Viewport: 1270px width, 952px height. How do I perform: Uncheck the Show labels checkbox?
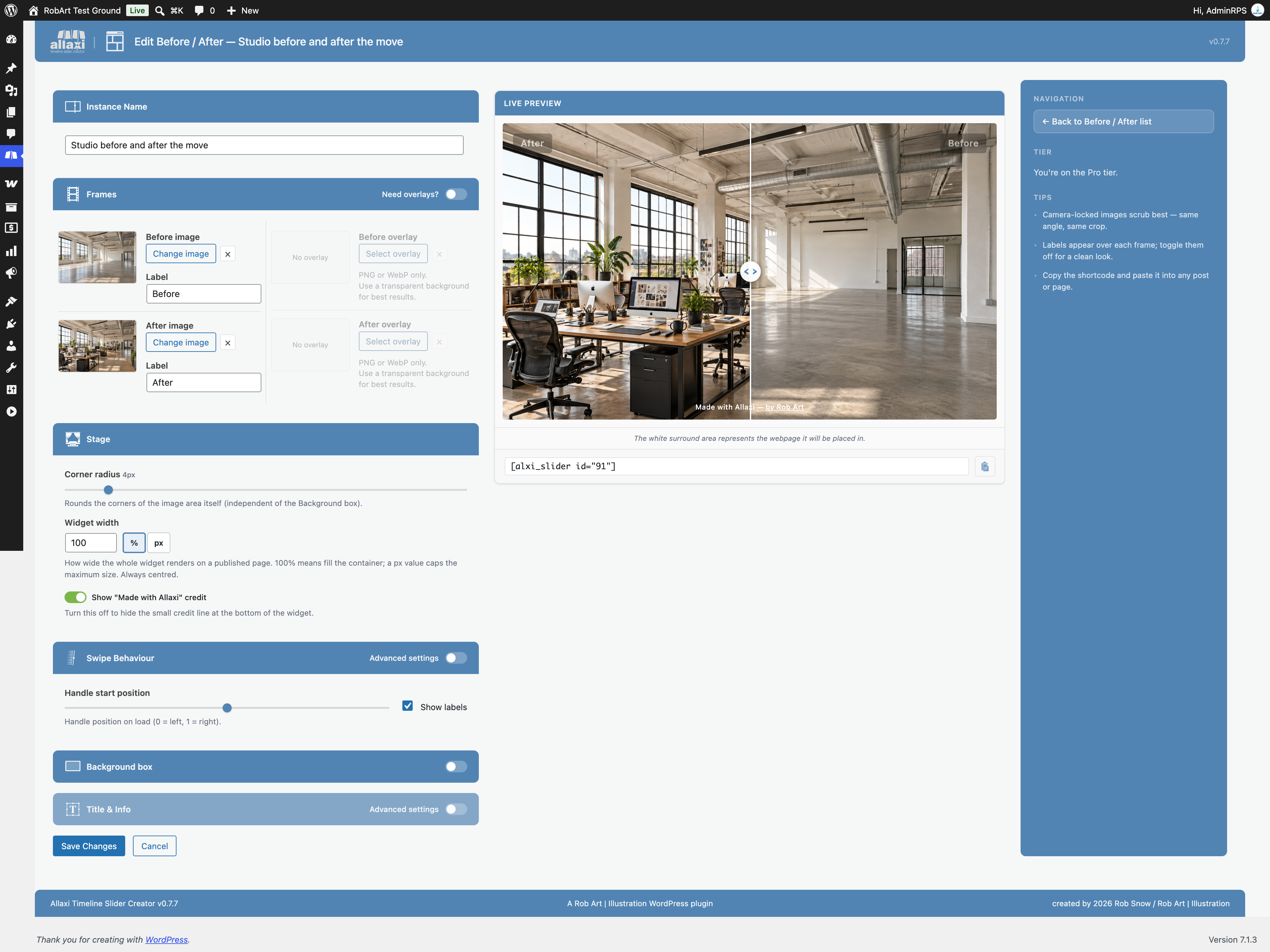(x=408, y=706)
